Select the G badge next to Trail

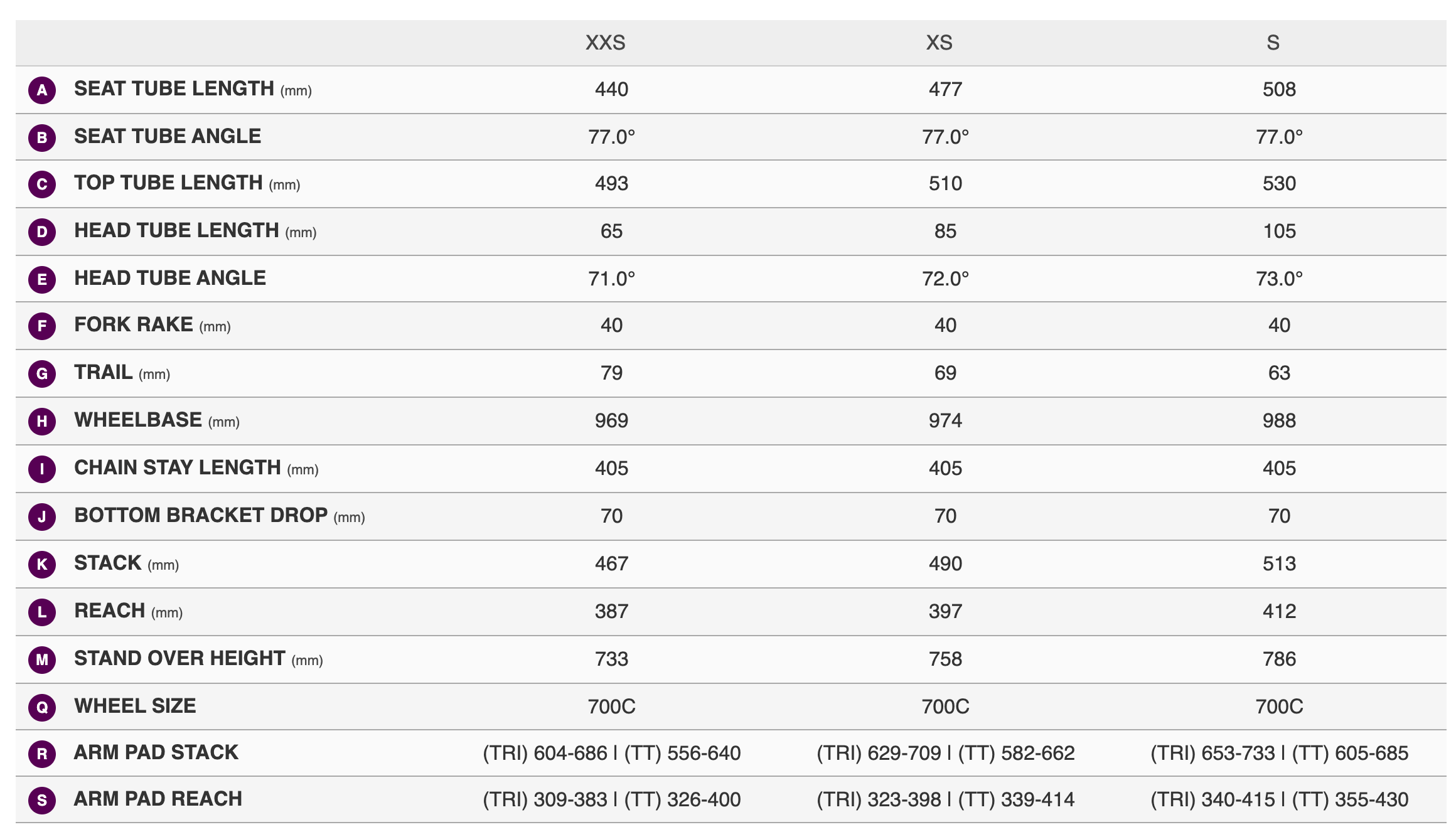(x=42, y=373)
